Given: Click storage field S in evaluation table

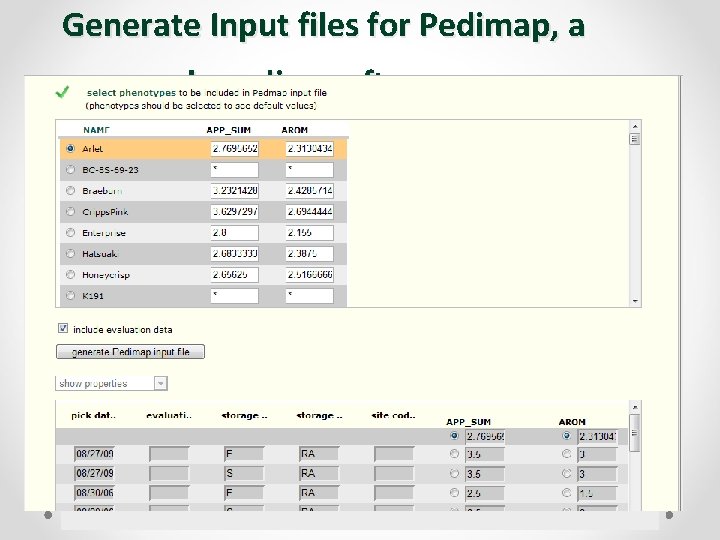Looking at the screenshot, I should (244, 473).
